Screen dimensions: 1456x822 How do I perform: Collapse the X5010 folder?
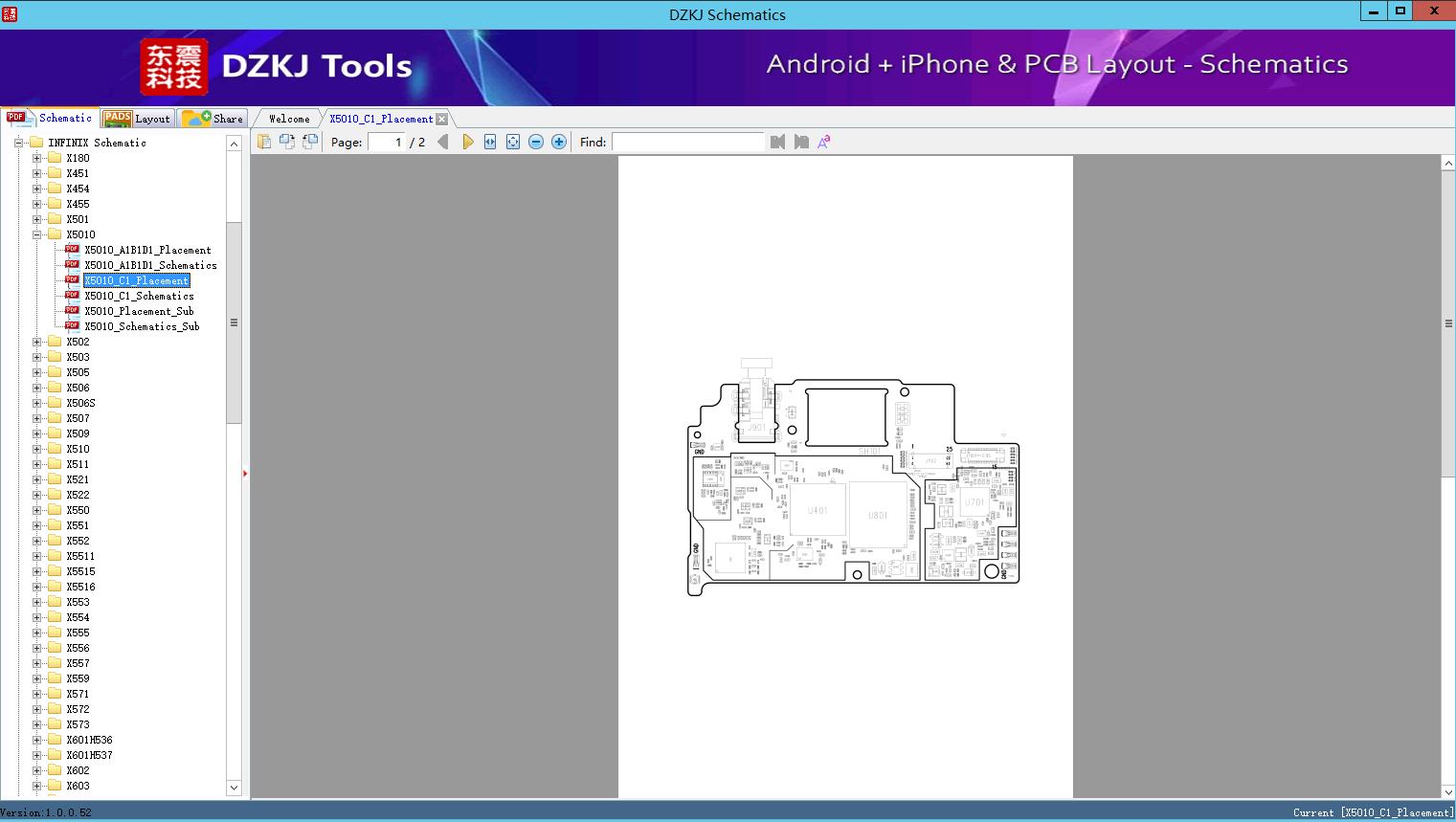coord(36,234)
